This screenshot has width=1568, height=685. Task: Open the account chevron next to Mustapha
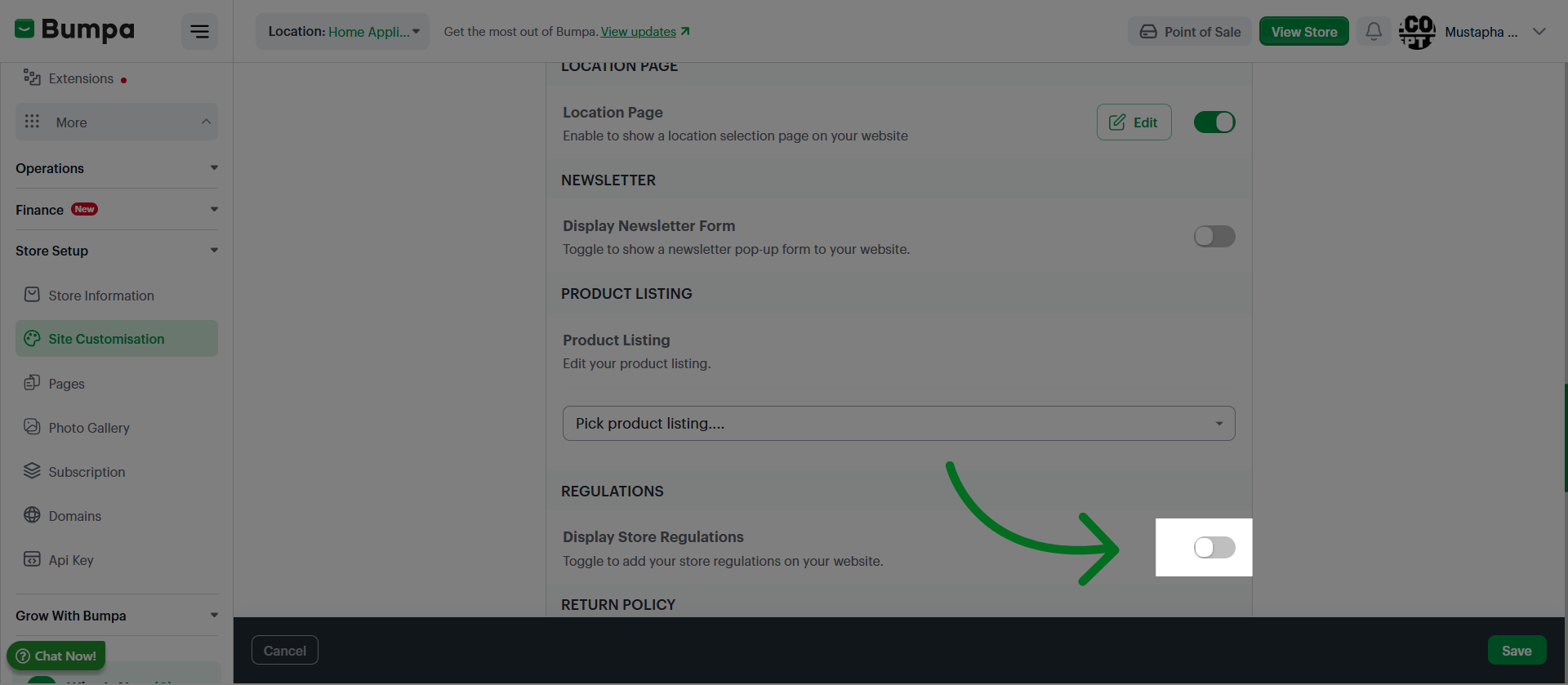point(1539,32)
